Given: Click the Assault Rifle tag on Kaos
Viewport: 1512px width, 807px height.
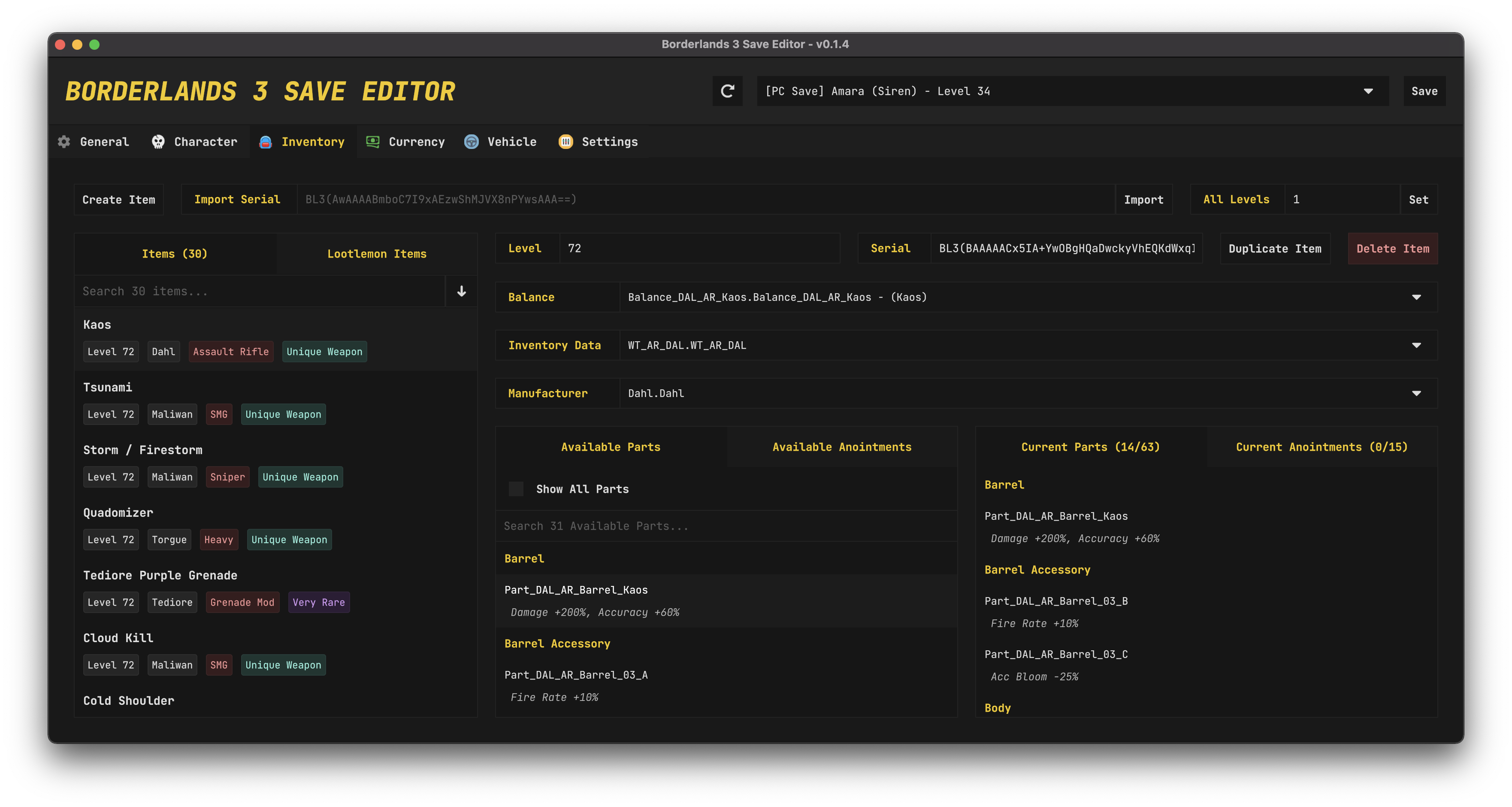Looking at the screenshot, I should point(231,351).
